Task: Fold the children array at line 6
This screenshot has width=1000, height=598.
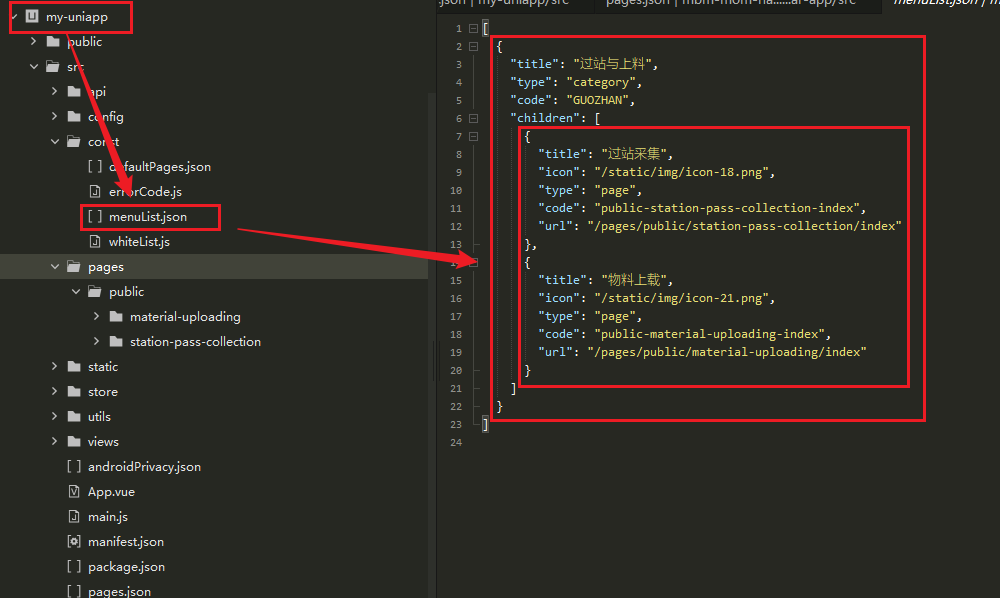Action: click(x=473, y=118)
